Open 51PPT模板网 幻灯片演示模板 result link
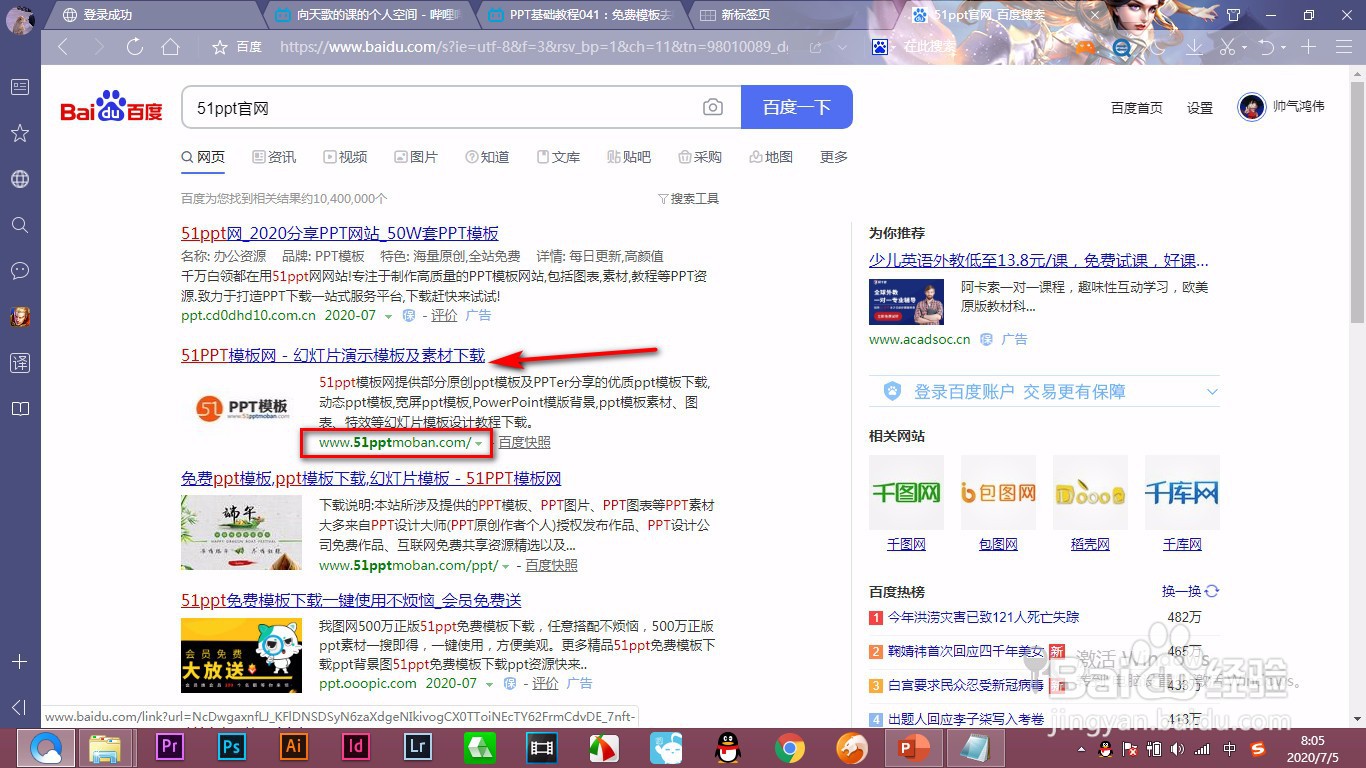The image size is (1366, 768). pyautogui.click(x=333, y=355)
